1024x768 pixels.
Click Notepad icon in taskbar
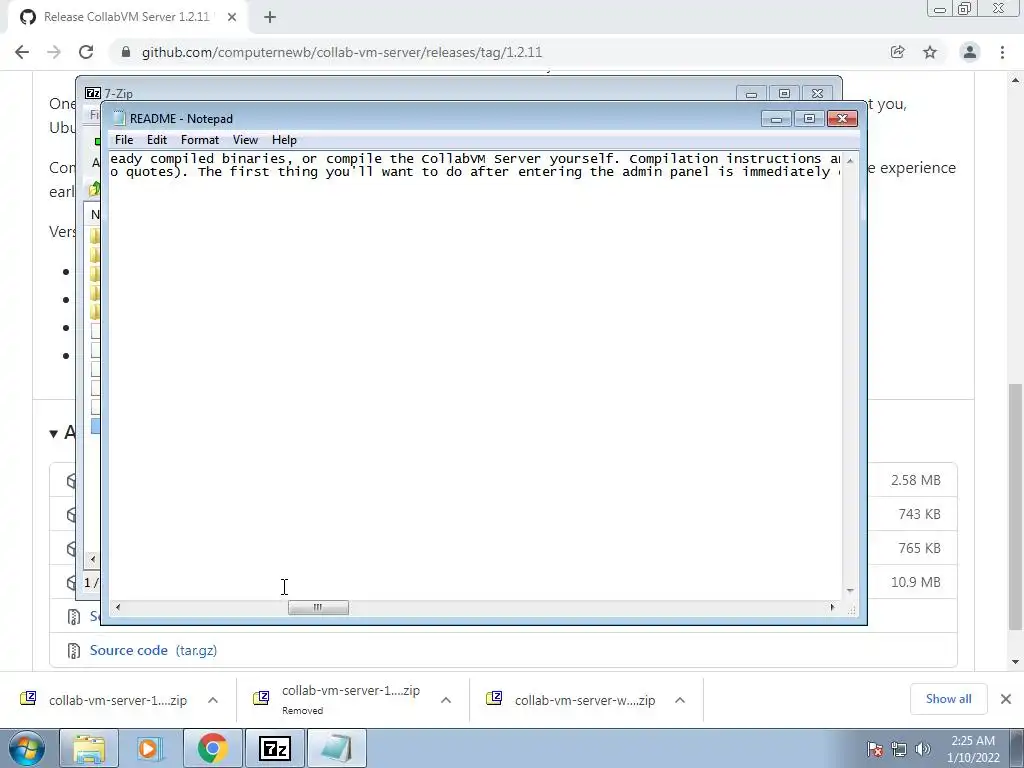coord(336,748)
